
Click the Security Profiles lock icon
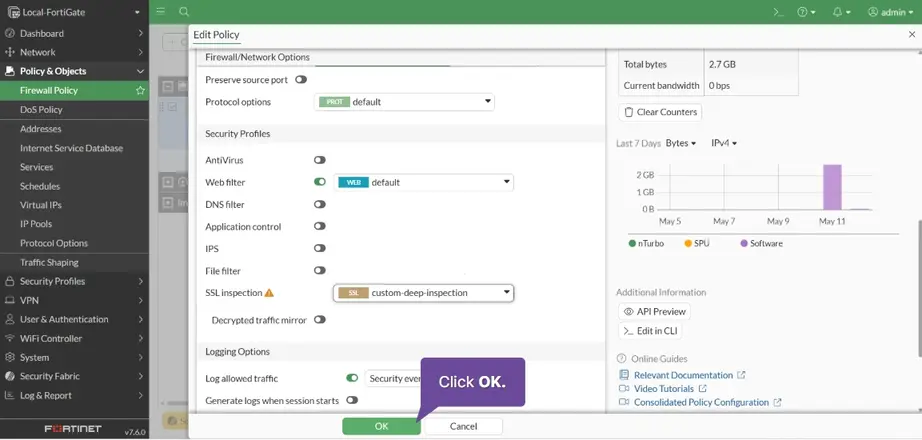click(x=9, y=281)
